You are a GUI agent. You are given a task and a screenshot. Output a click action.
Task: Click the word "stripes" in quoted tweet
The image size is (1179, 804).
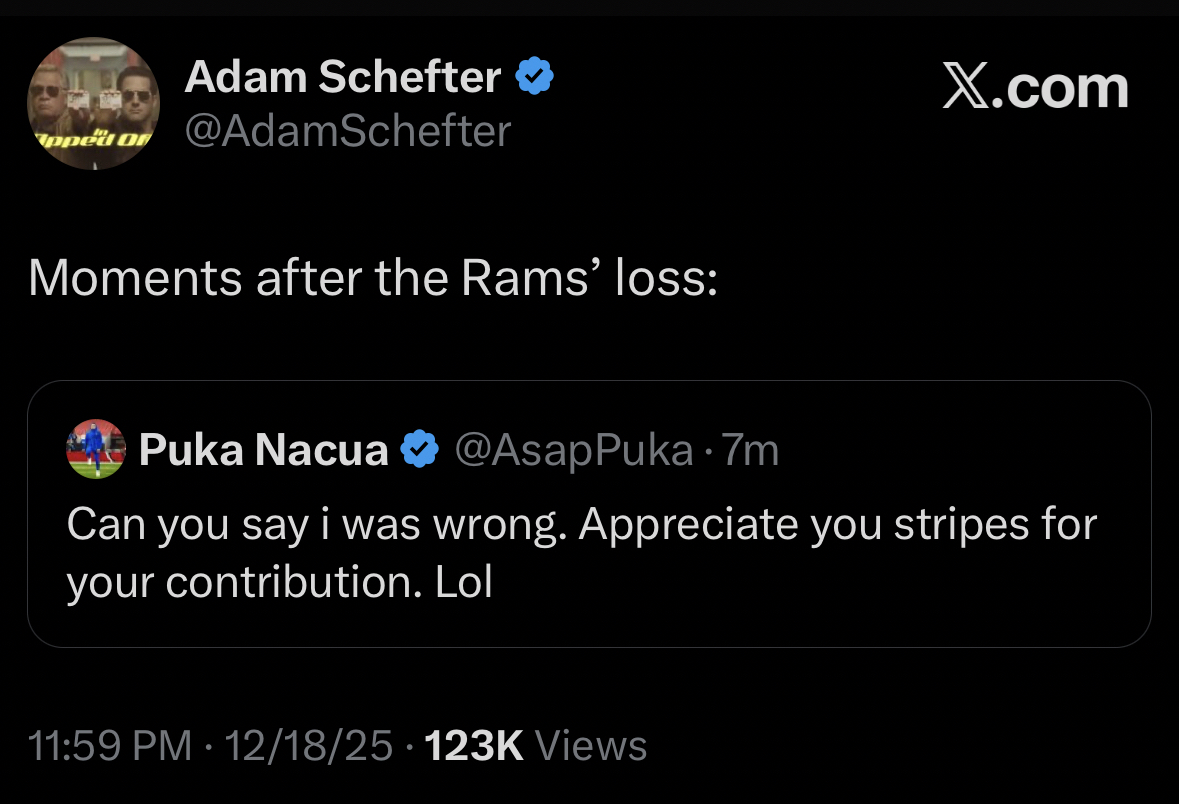pos(953,525)
